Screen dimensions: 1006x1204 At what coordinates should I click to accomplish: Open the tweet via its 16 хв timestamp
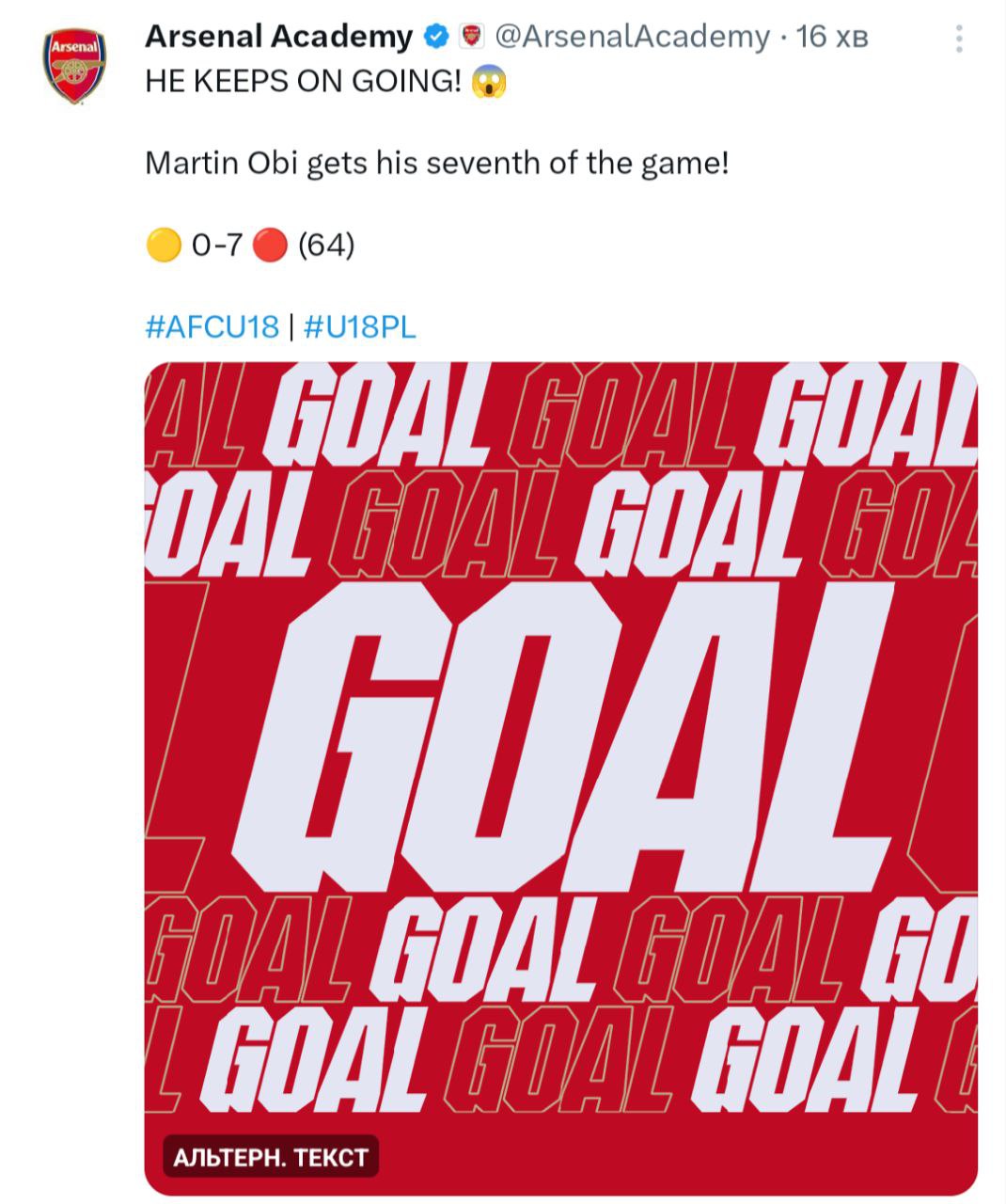[832, 37]
